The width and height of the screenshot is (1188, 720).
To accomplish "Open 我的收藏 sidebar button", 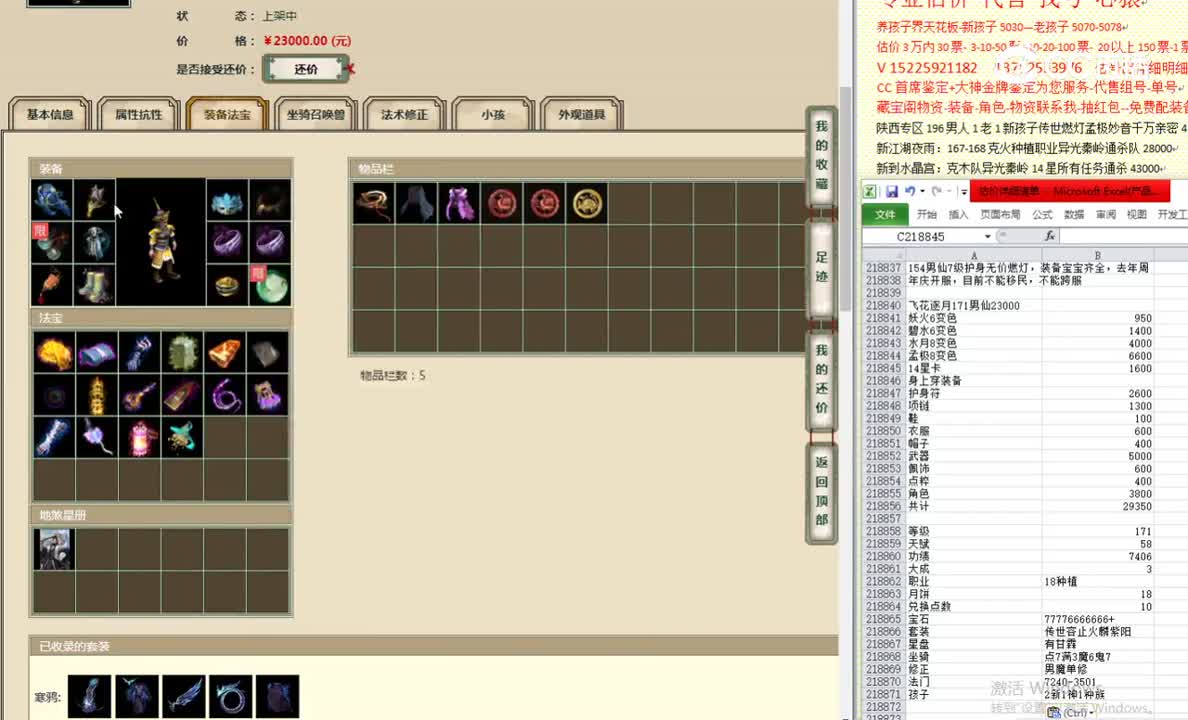I will pyautogui.click(x=822, y=155).
